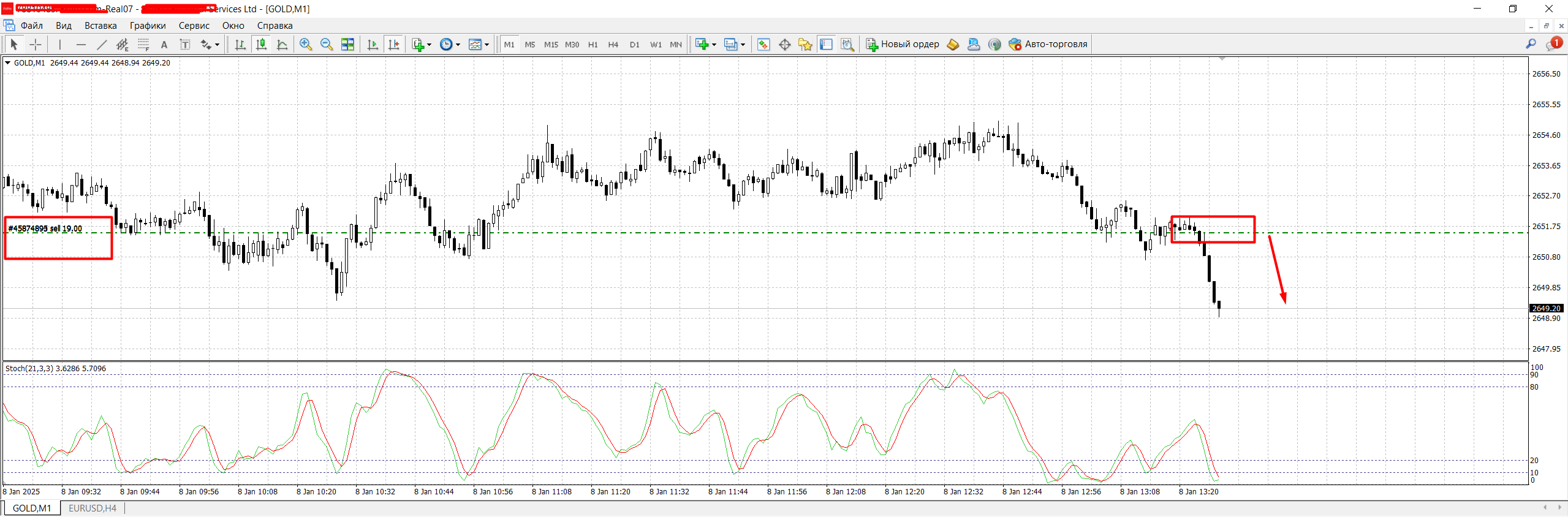This screenshot has width=1568, height=517.
Task: Click current price label 2649.20
Action: 1547,309
